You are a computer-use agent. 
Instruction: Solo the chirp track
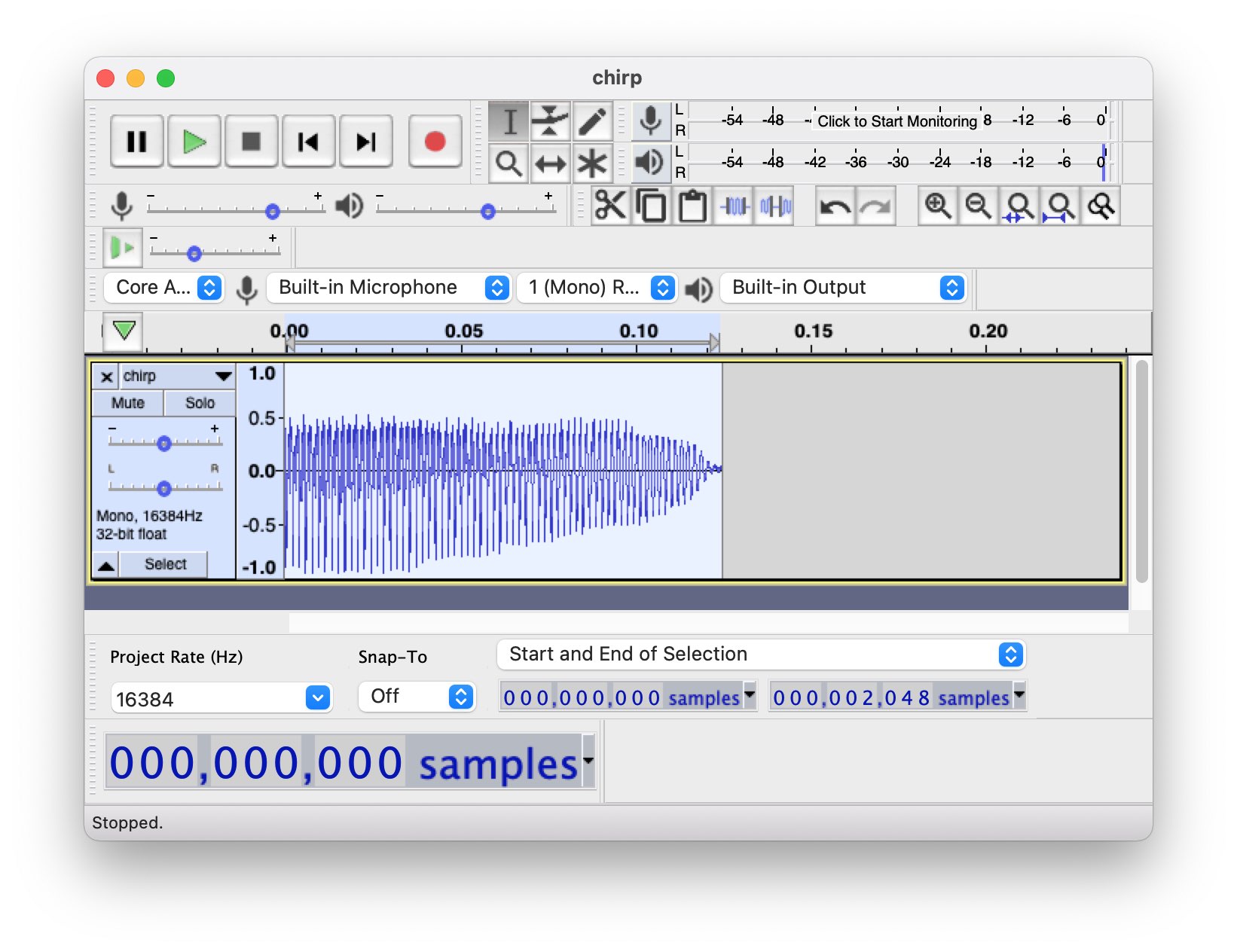click(200, 403)
